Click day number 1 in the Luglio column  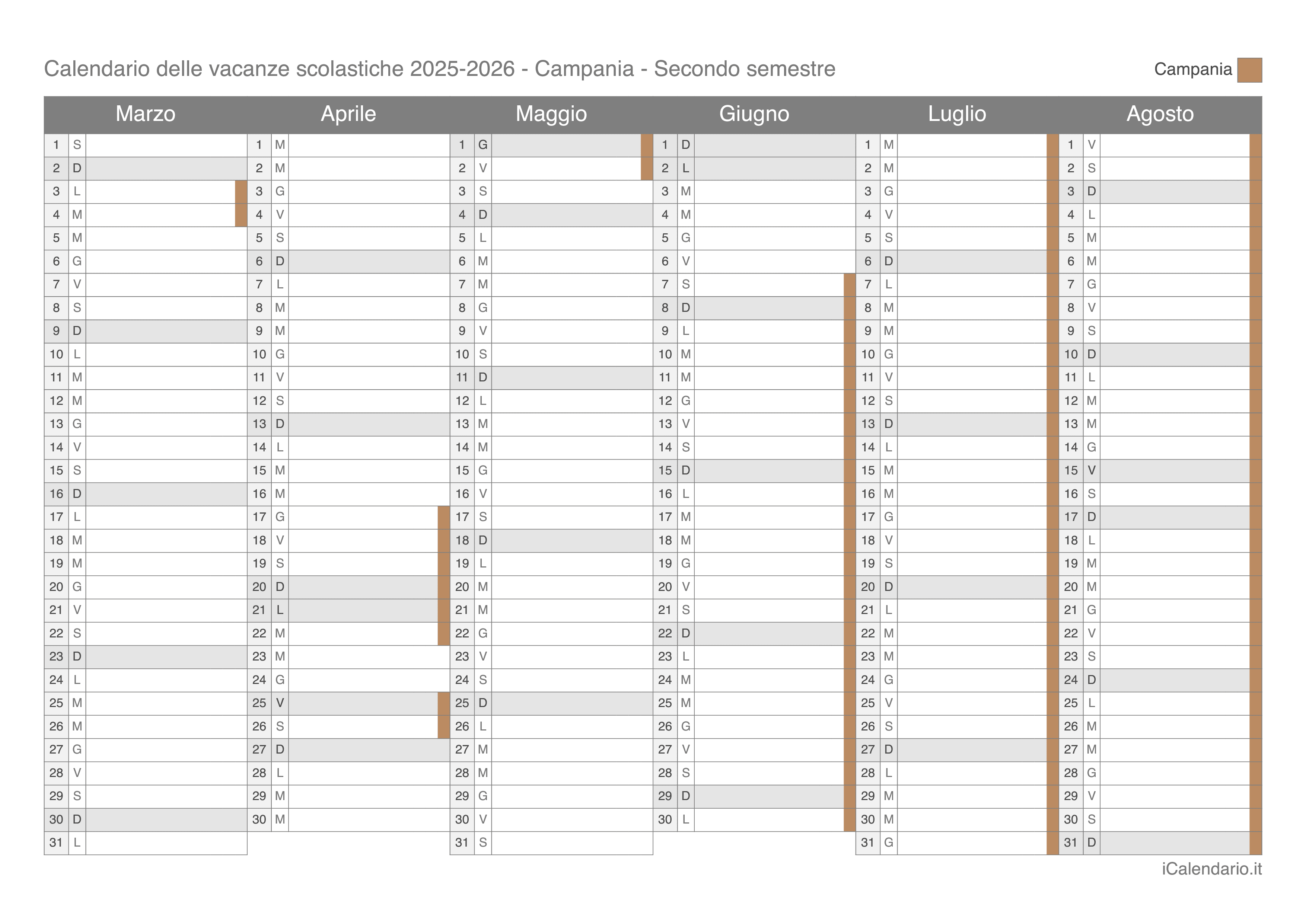tap(868, 145)
